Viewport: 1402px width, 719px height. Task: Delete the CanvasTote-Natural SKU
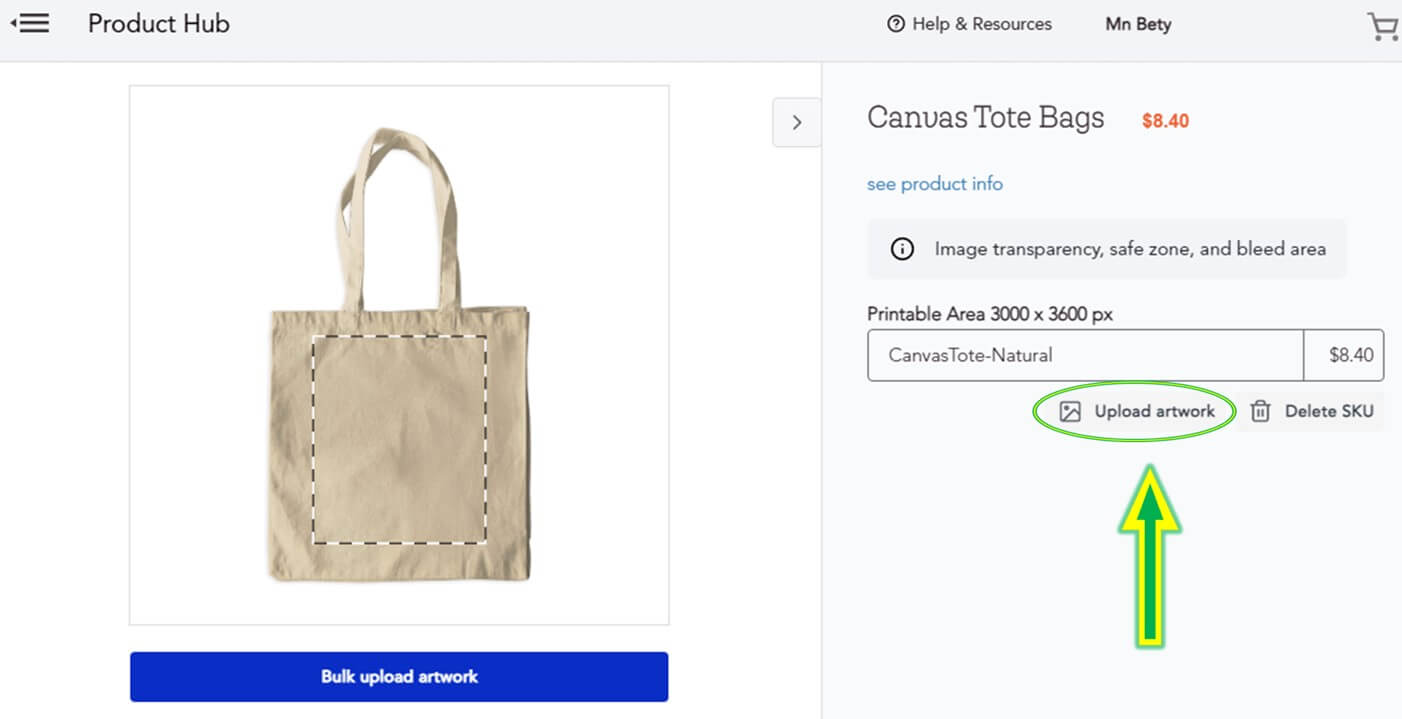click(1311, 411)
